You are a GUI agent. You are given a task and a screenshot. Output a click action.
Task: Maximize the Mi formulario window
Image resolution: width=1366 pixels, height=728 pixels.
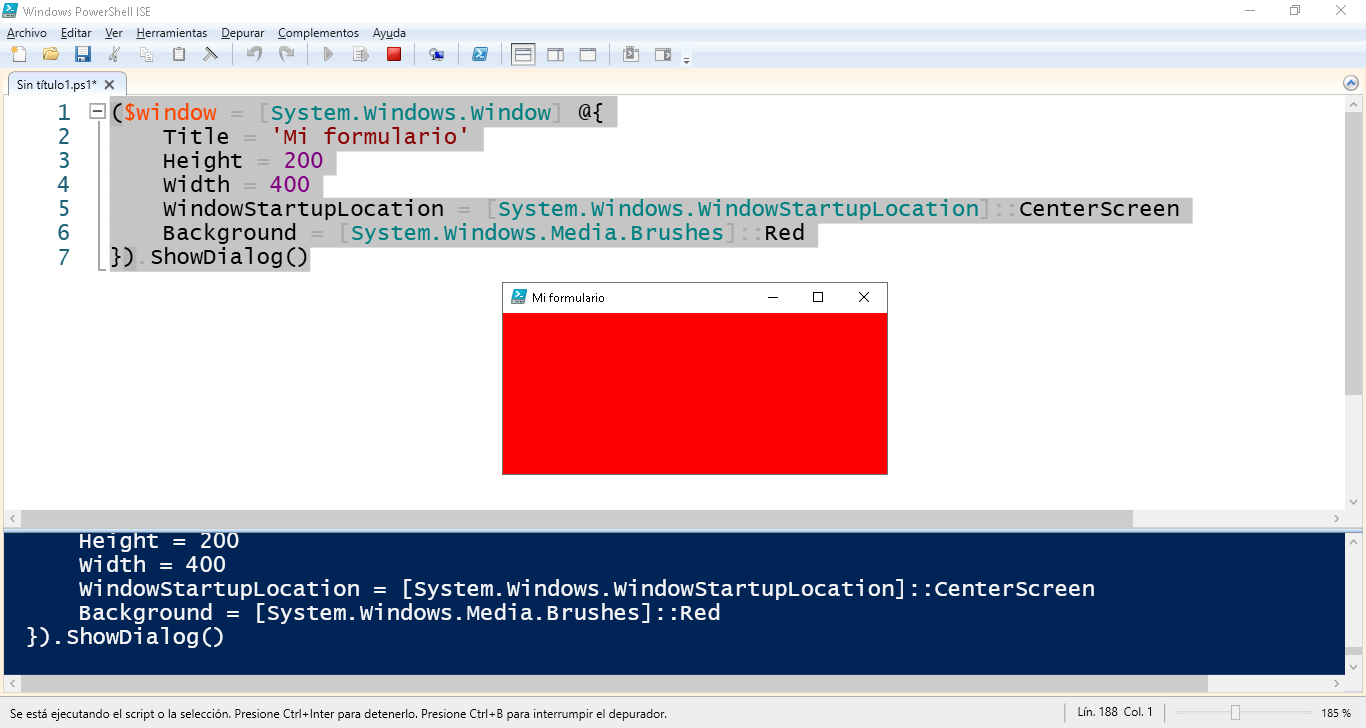point(818,297)
